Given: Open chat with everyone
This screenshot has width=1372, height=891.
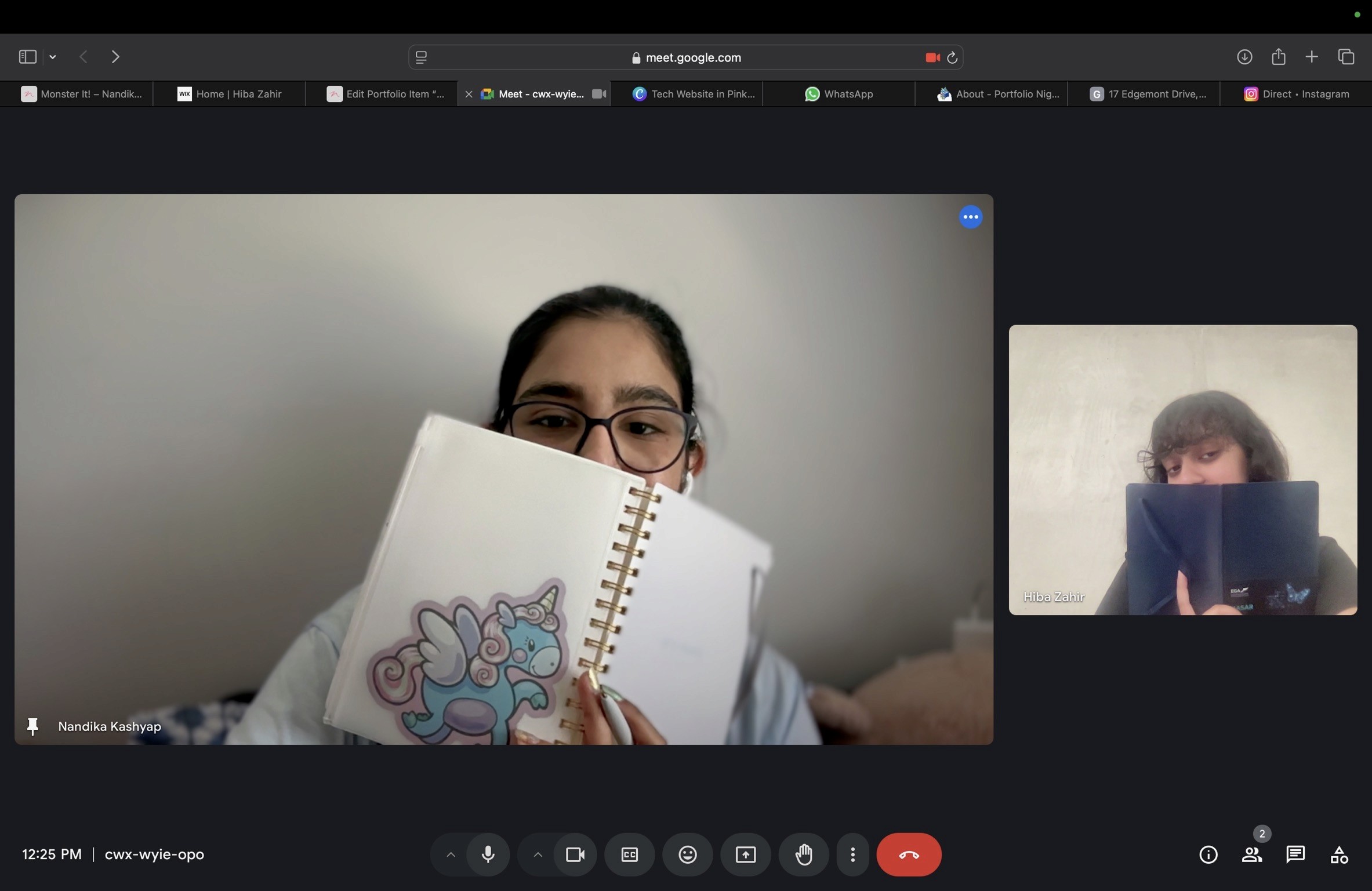Looking at the screenshot, I should (x=1295, y=854).
